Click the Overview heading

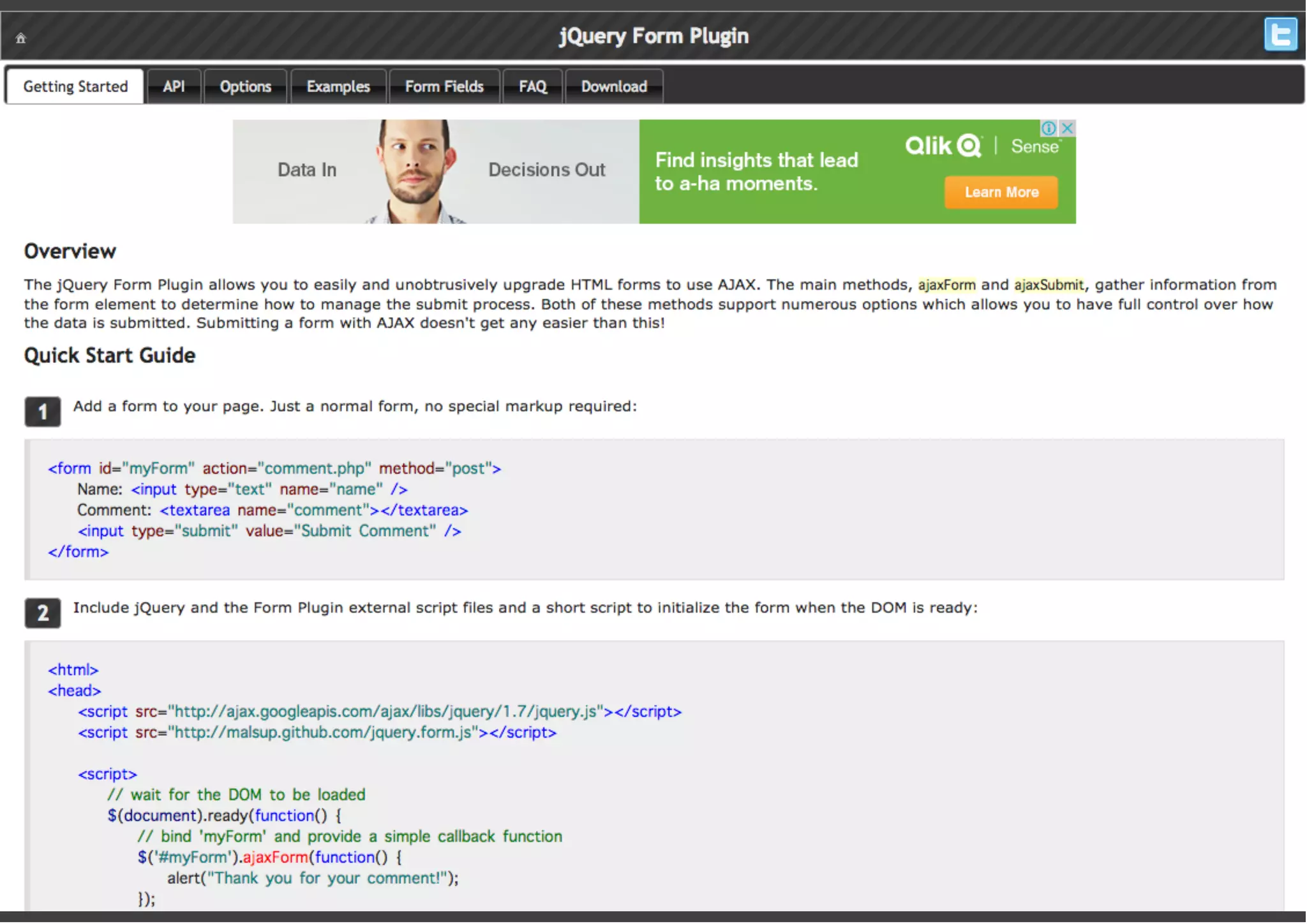coord(70,251)
